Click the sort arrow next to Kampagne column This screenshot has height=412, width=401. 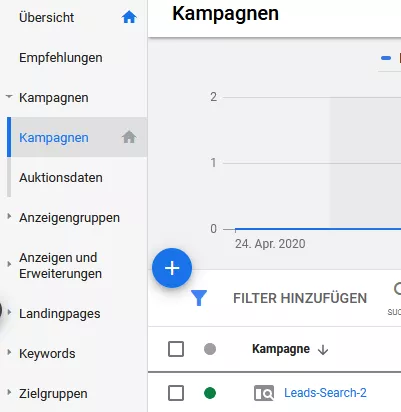coord(323,350)
